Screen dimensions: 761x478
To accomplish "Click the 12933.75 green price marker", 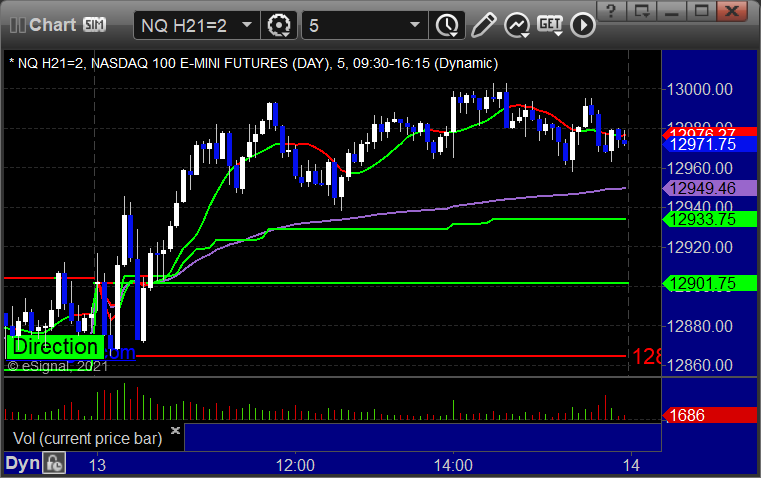I will (710, 219).
